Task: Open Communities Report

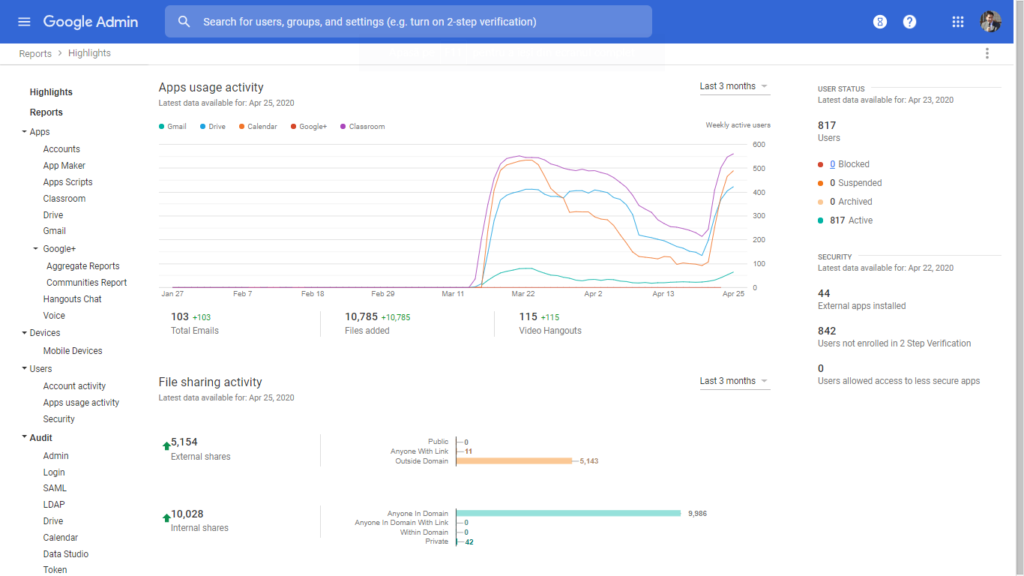Action: click(86, 283)
